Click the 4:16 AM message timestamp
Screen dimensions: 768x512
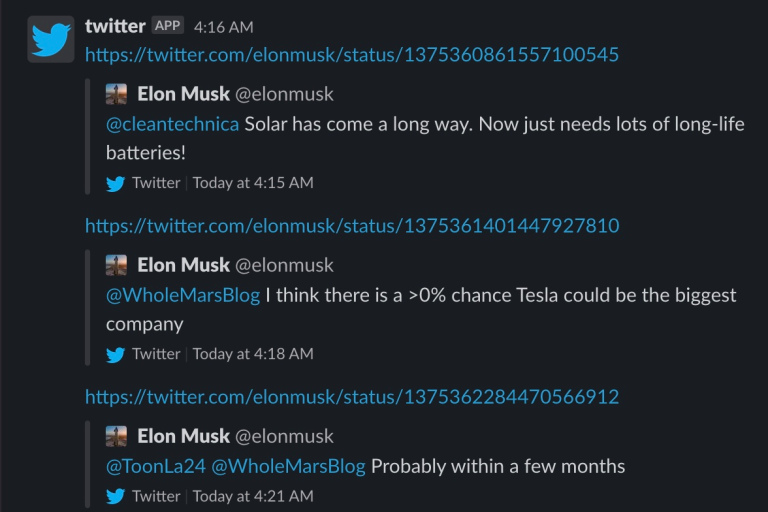coord(223,27)
